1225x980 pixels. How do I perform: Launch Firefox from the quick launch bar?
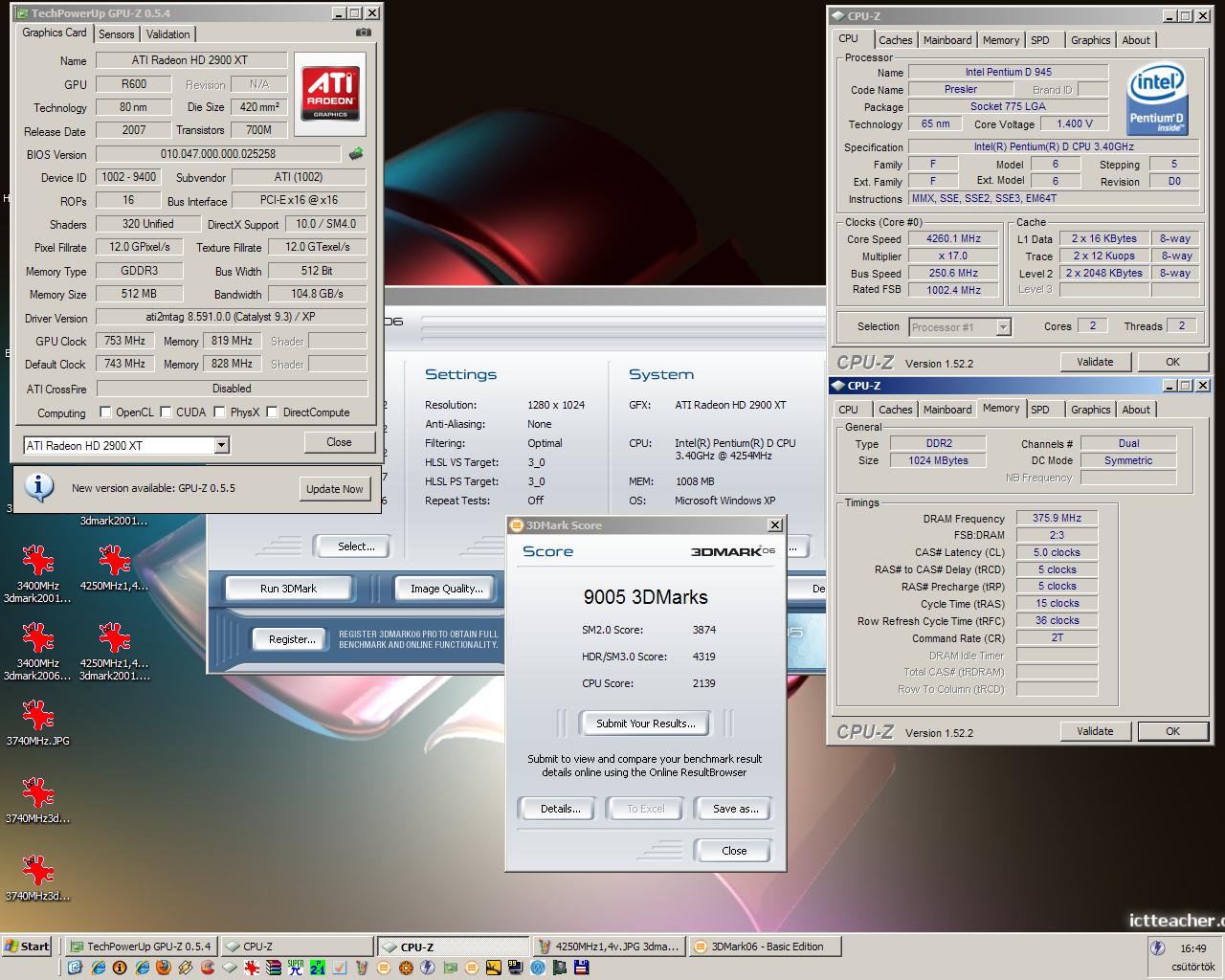[x=164, y=968]
